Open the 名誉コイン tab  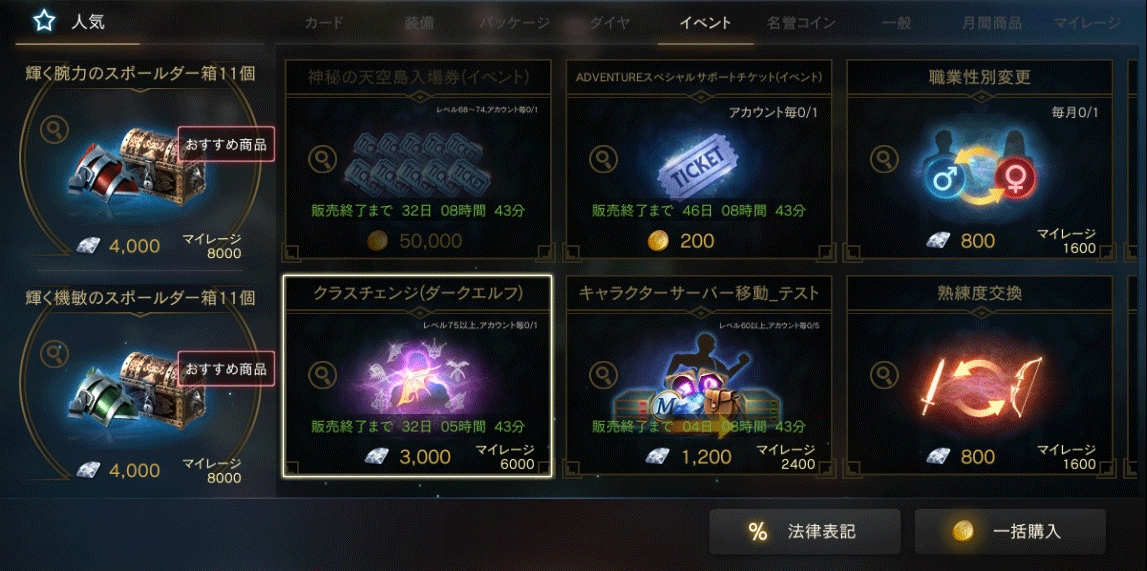point(801,23)
